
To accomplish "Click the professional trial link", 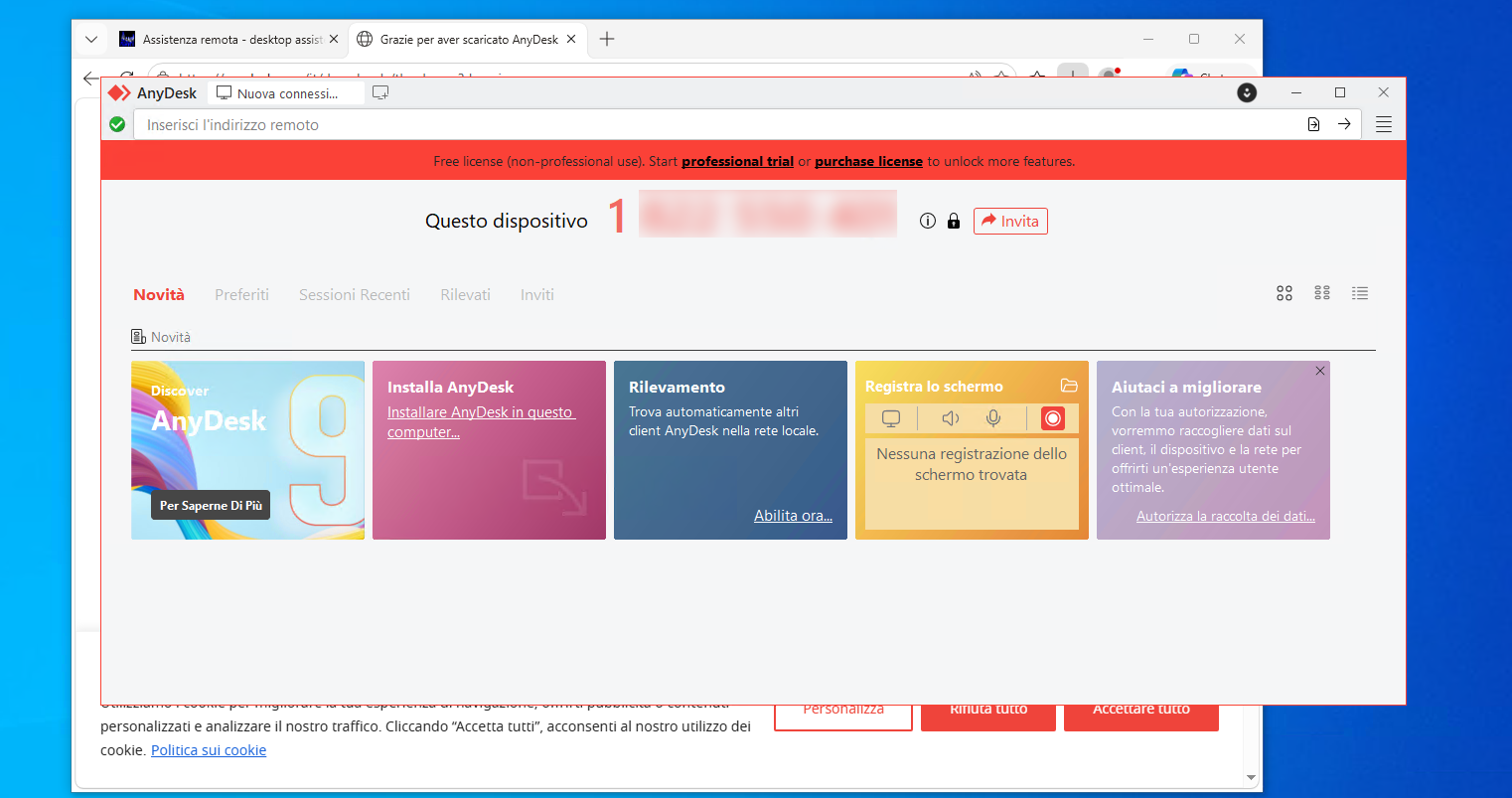I will pyautogui.click(x=737, y=161).
